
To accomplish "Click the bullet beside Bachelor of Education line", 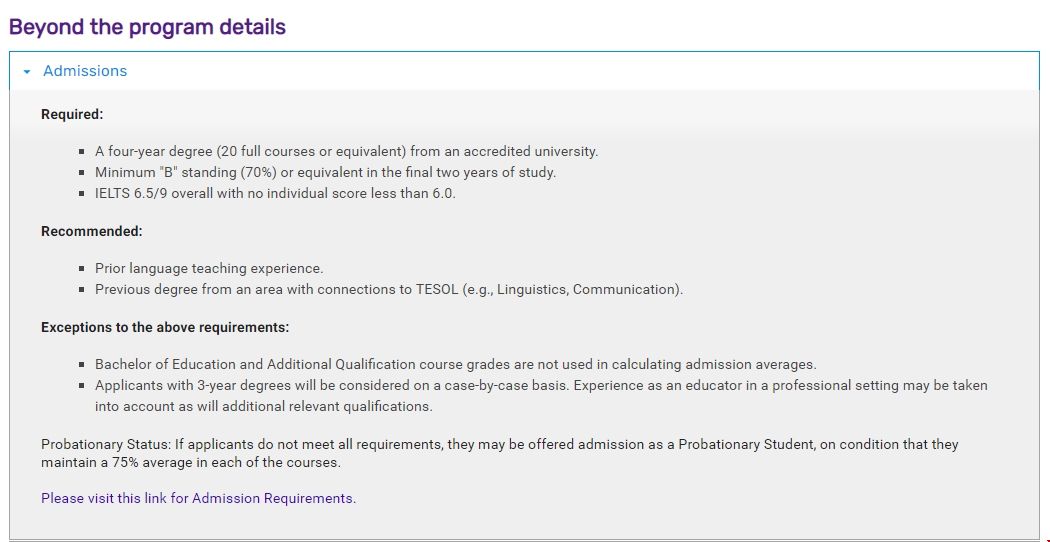I will click(x=82, y=365).
